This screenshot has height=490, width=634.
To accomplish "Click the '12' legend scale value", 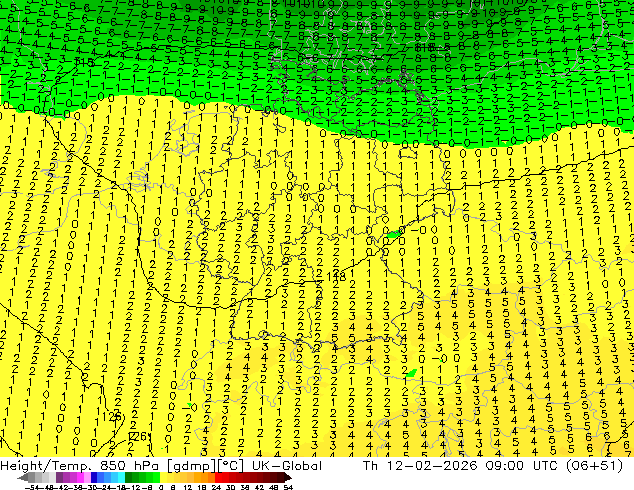I will pyautogui.click(x=188, y=487).
